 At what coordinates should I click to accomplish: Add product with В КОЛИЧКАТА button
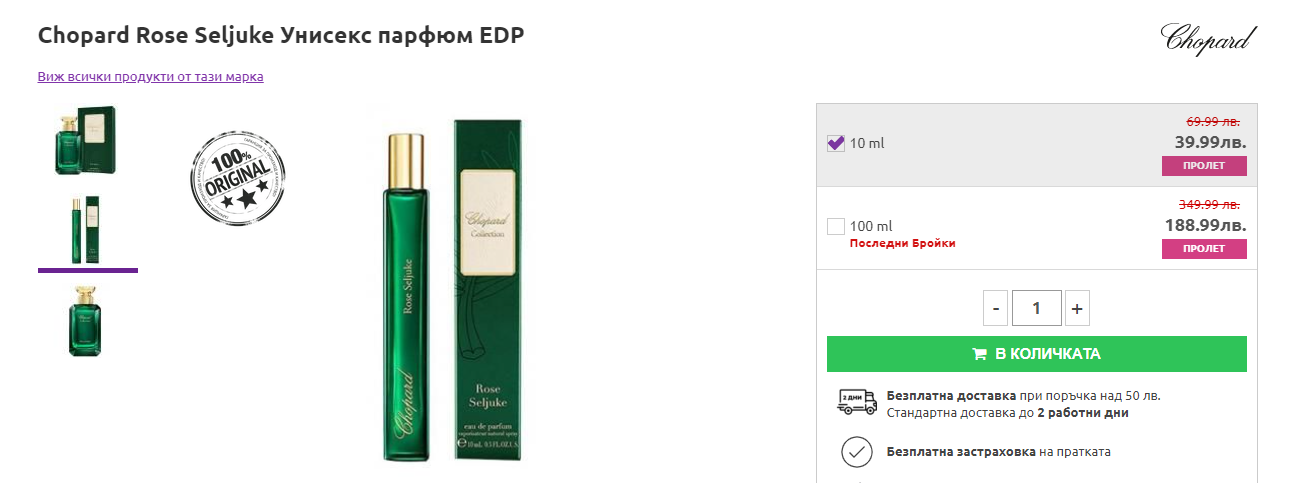(x=1036, y=354)
